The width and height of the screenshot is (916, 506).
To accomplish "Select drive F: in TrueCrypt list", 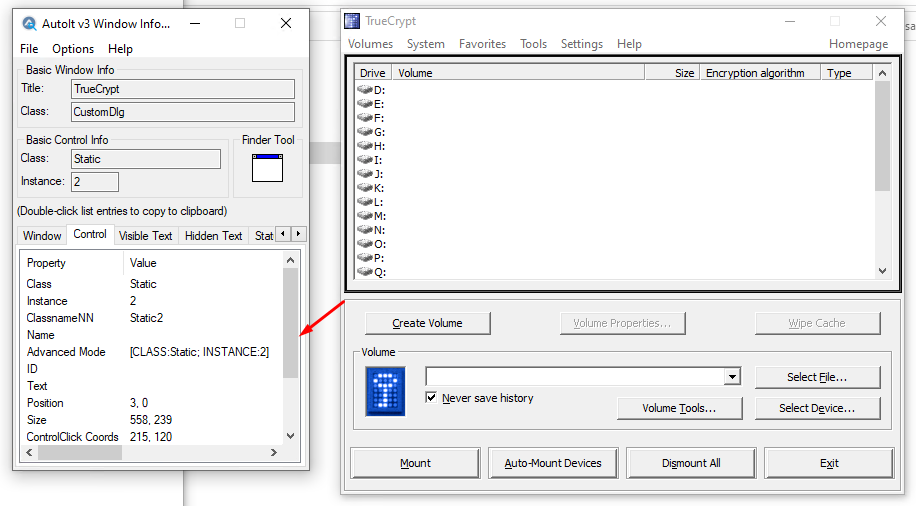I will (x=372, y=118).
